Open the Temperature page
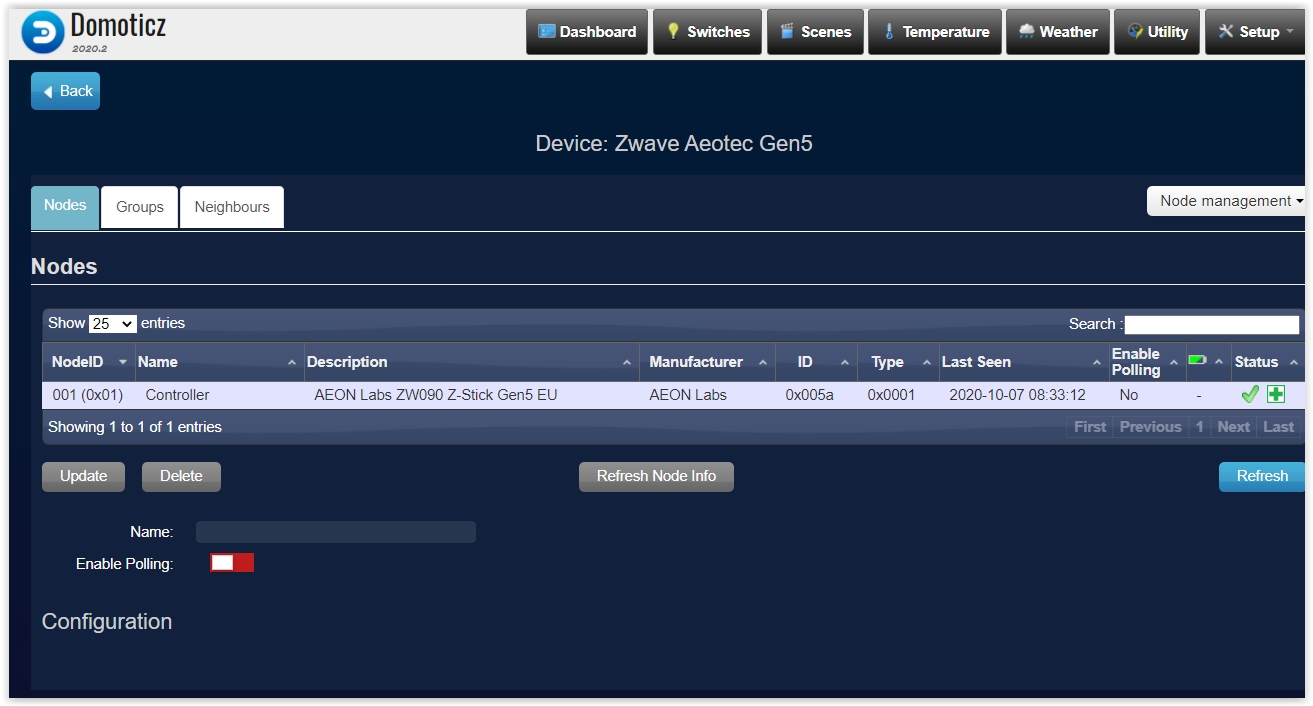The image size is (1313, 706). click(935, 32)
